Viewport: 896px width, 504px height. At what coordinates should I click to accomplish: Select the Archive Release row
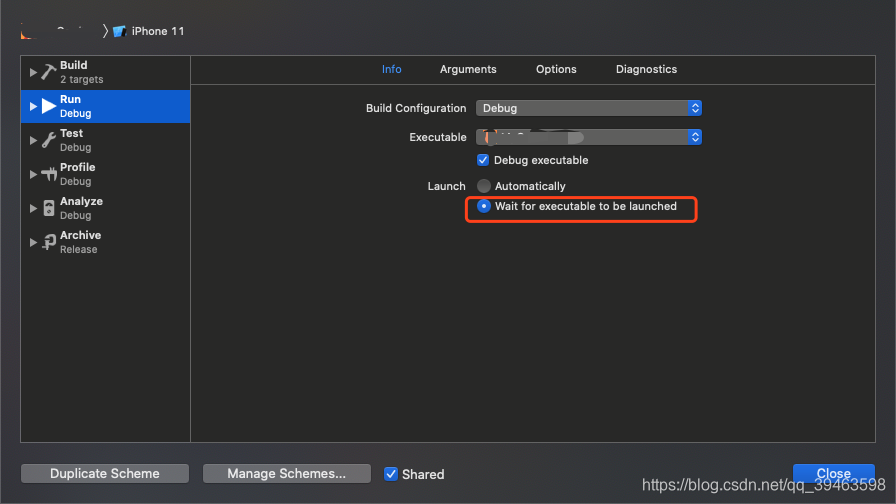(106, 242)
